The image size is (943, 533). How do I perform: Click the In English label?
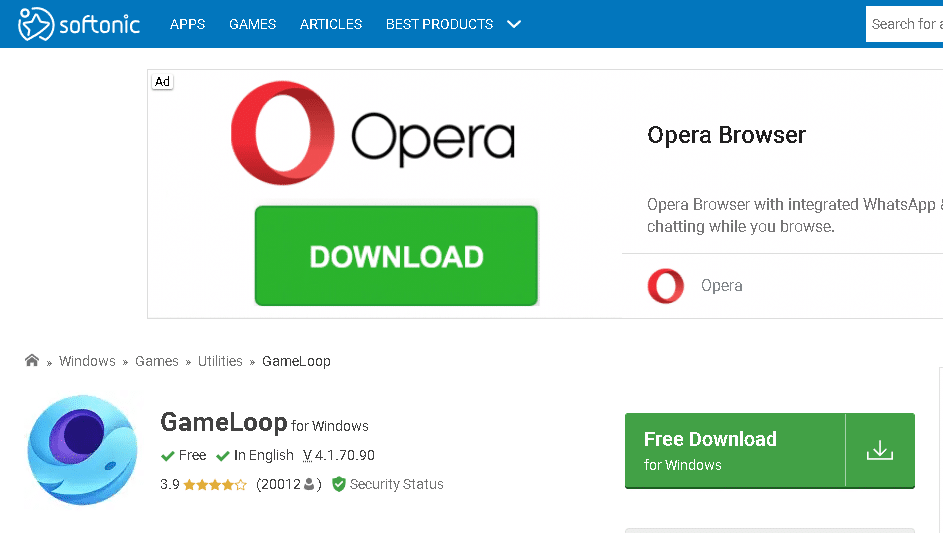point(263,455)
